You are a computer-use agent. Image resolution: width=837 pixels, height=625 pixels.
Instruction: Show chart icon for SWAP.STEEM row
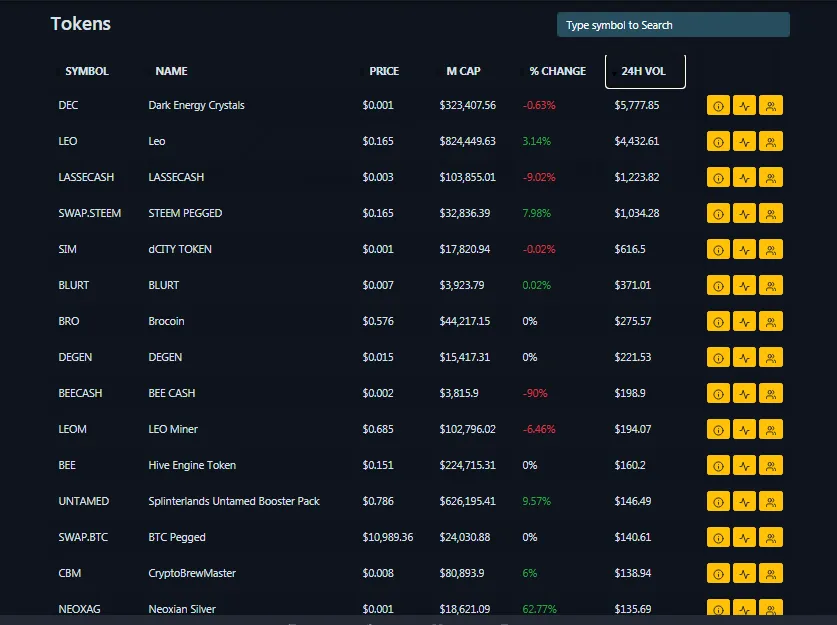click(744, 213)
